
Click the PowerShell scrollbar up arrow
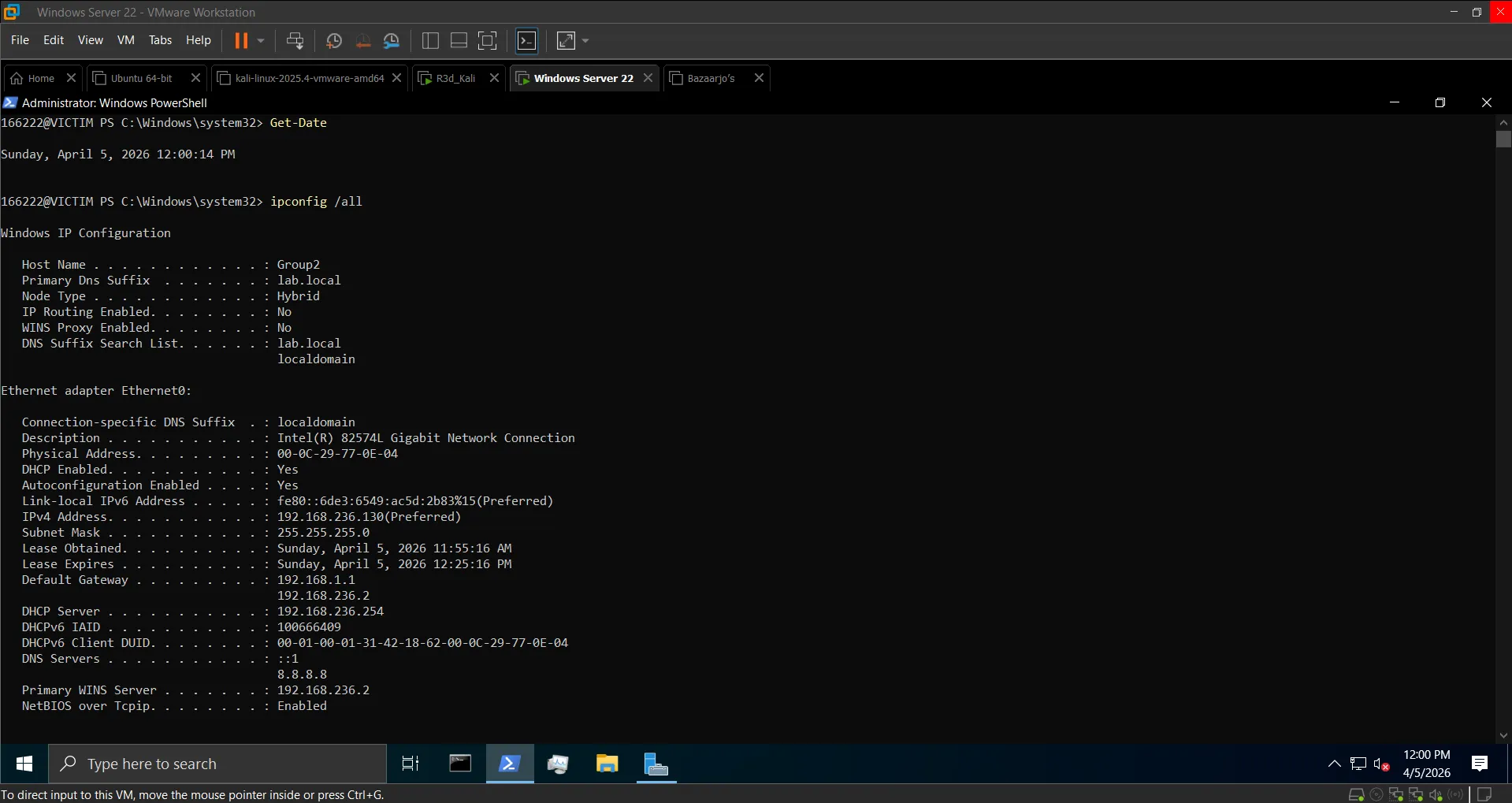point(1503,122)
